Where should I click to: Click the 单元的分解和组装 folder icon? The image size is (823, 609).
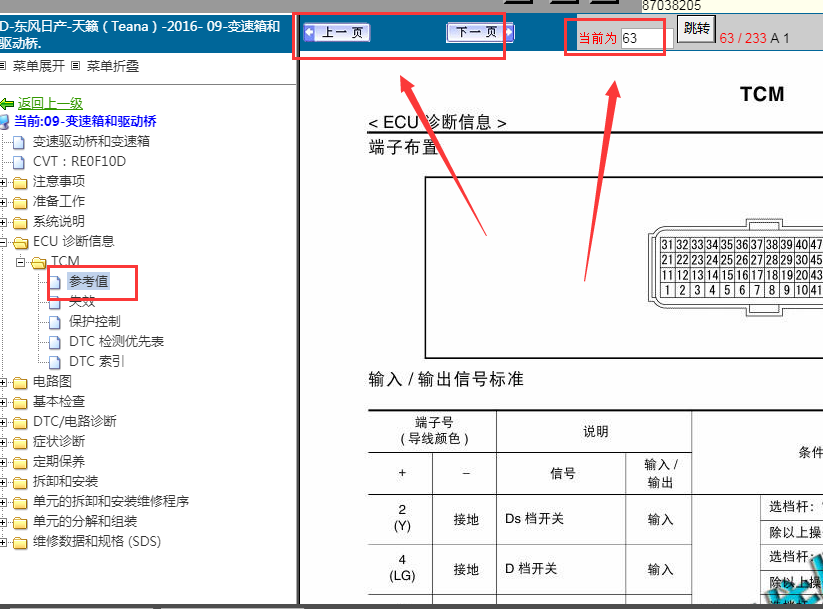(x=20, y=522)
